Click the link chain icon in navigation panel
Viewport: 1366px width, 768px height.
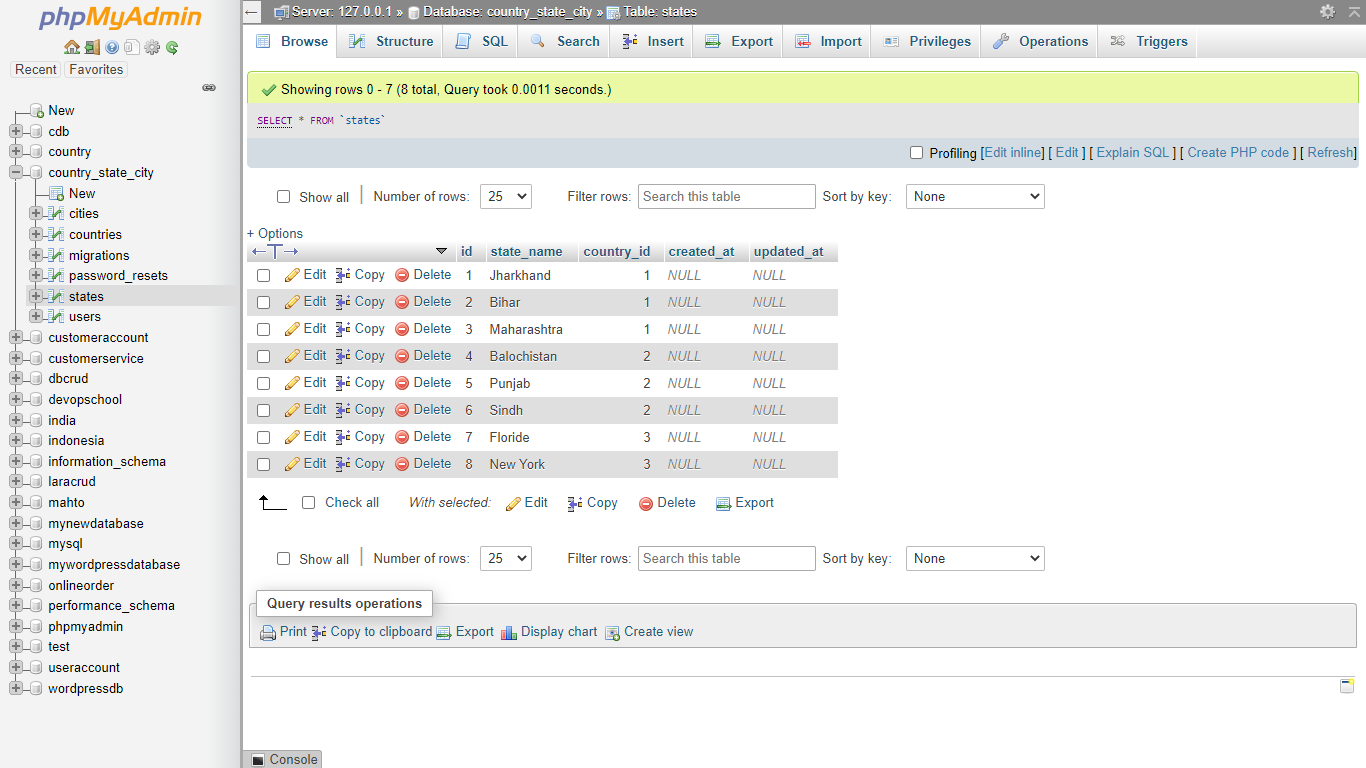point(209,88)
